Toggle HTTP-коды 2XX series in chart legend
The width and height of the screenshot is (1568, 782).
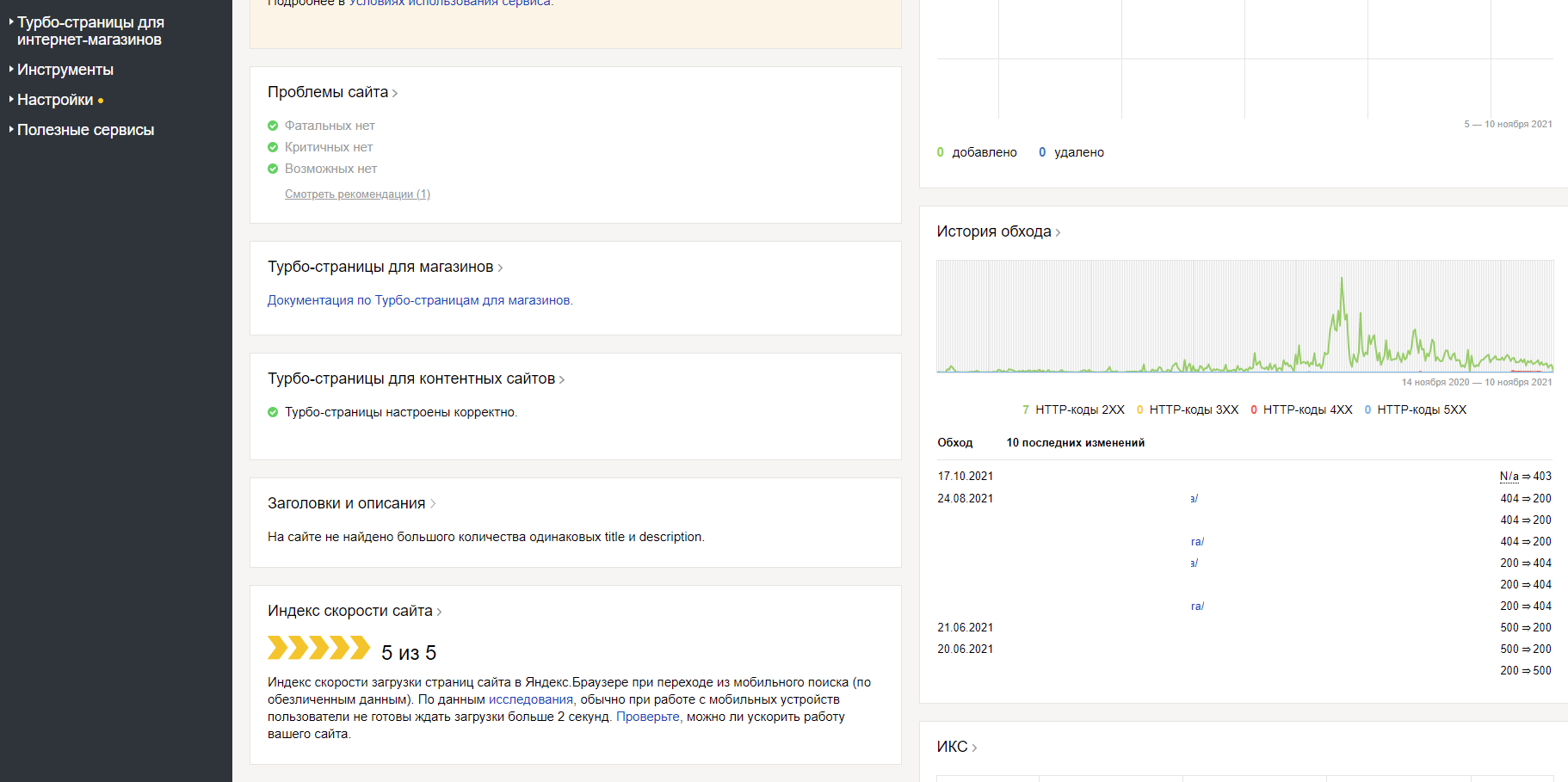coord(1079,409)
